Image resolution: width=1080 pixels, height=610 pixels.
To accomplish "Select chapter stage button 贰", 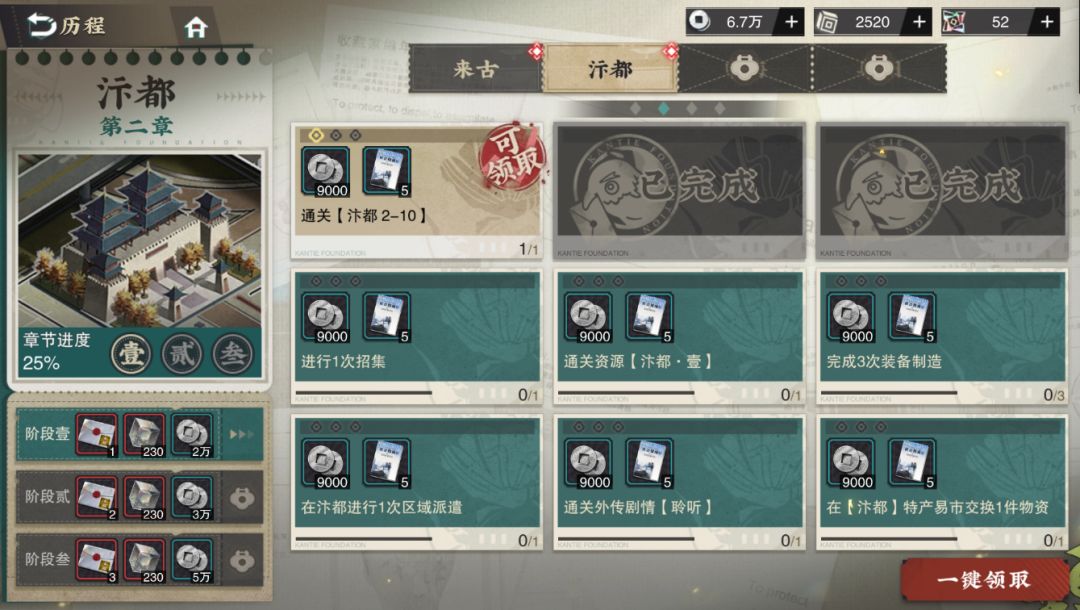I will click(182, 354).
